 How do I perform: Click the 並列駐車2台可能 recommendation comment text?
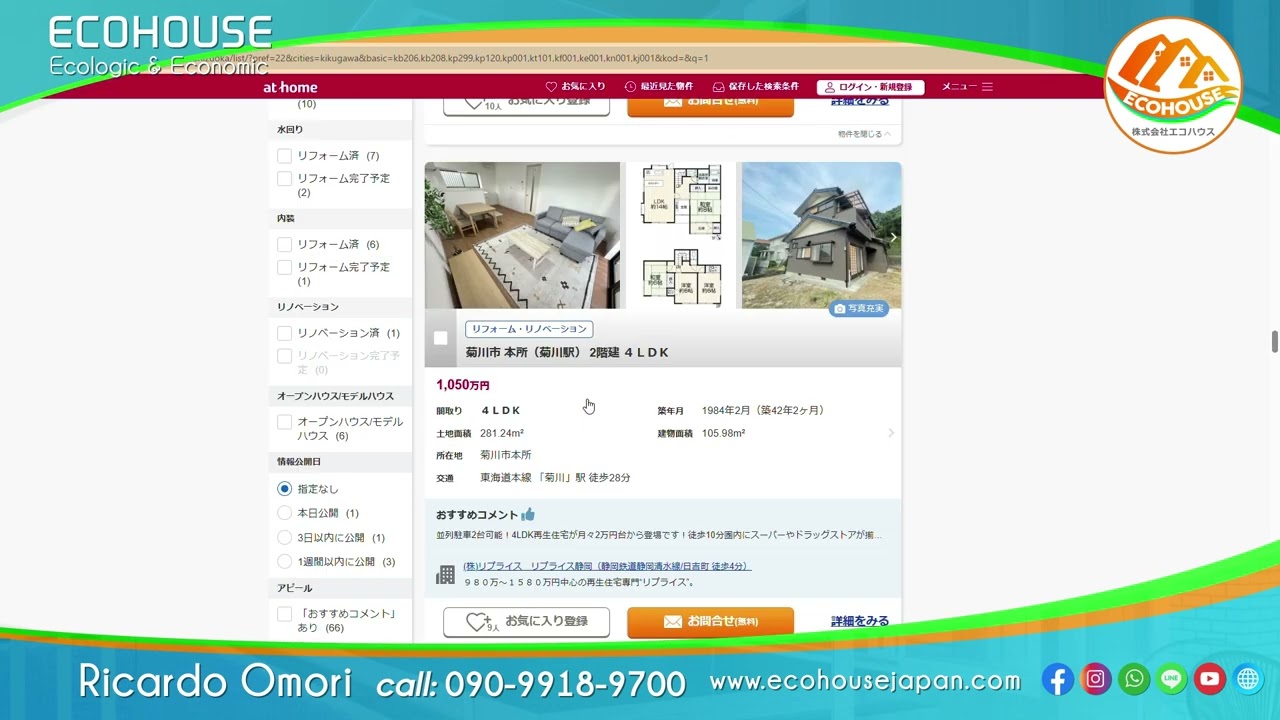[x=659, y=535]
